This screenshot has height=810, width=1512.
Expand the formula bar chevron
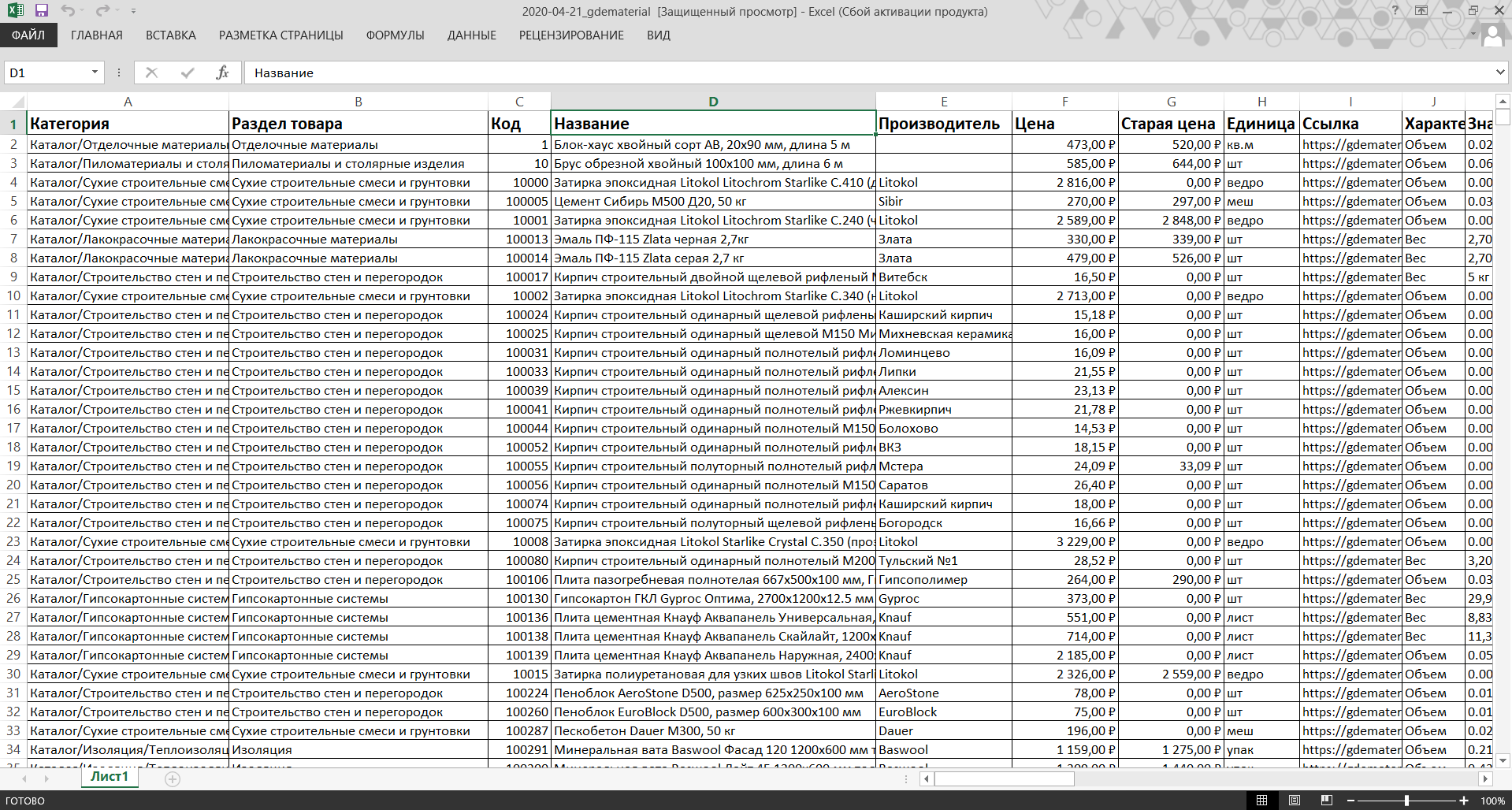[1500, 72]
